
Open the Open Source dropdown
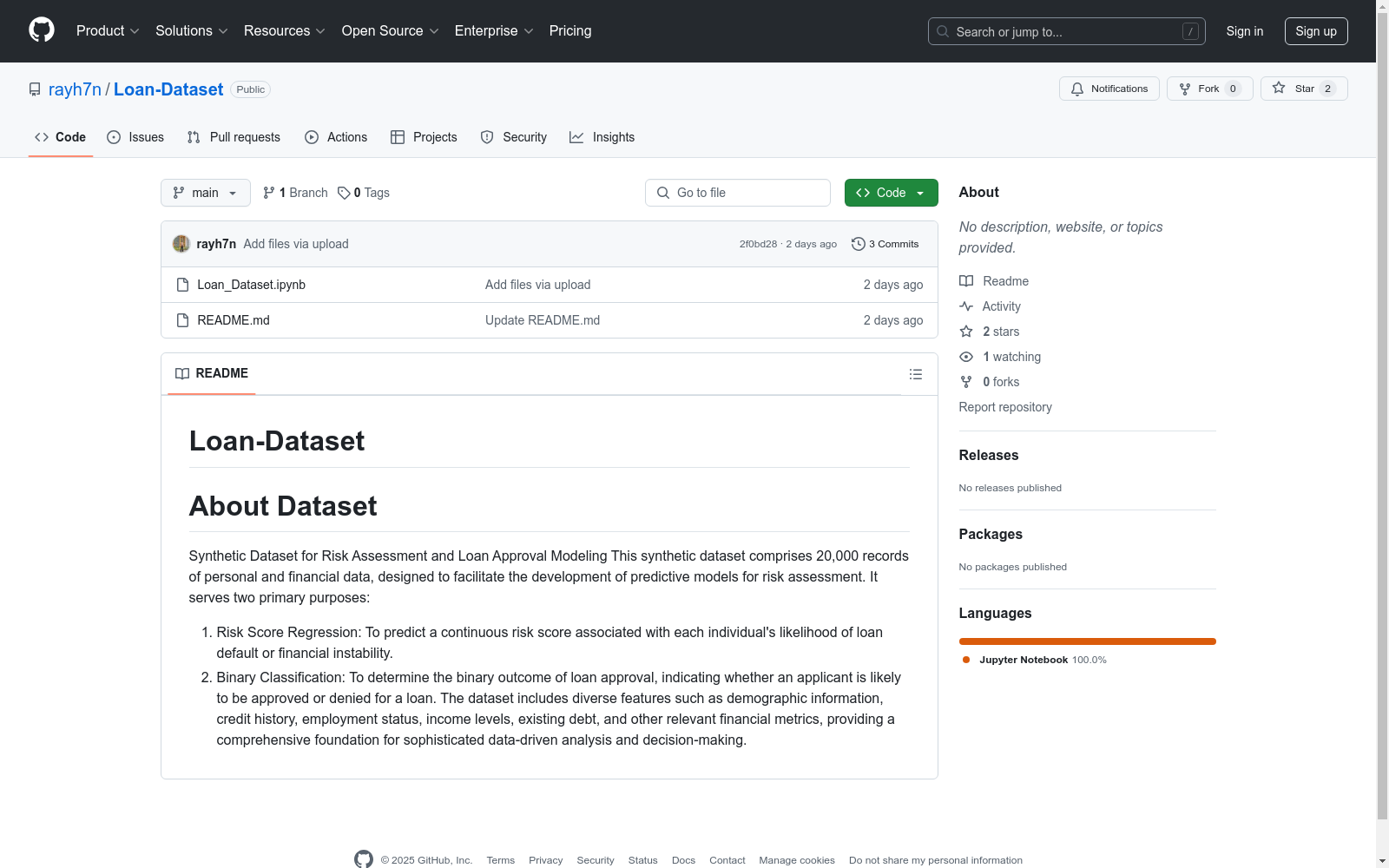point(391,30)
